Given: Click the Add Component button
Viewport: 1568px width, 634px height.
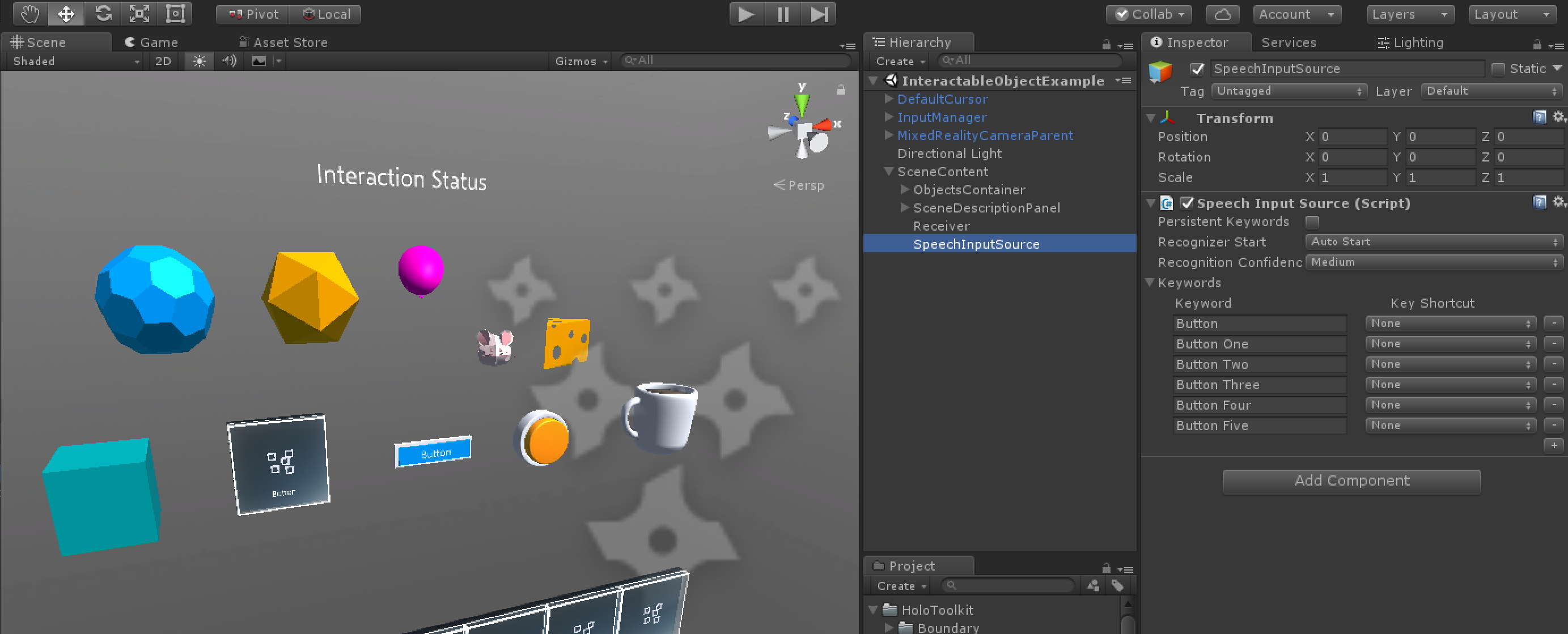Looking at the screenshot, I should coord(1351,480).
